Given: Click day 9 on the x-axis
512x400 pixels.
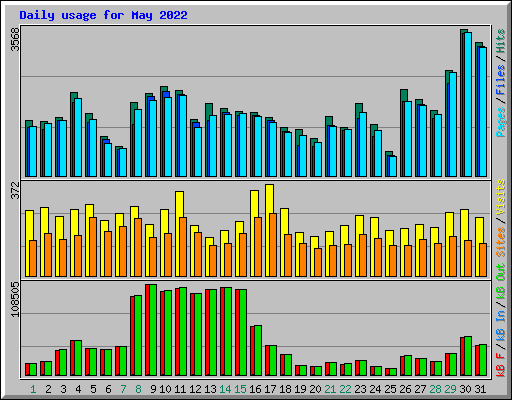Looking at the screenshot, I should (x=153, y=389).
